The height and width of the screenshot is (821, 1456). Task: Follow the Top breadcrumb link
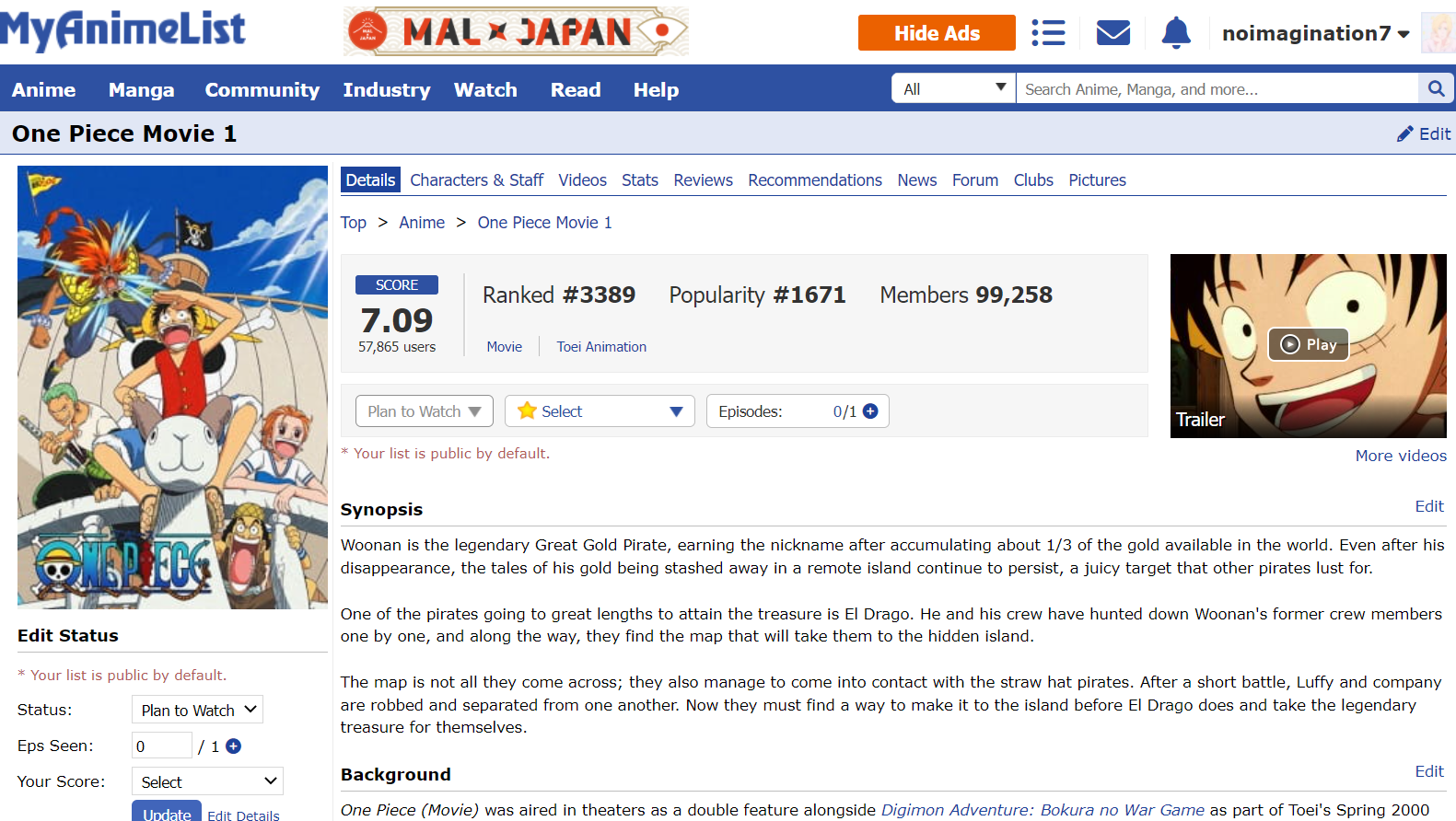[x=354, y=223]
